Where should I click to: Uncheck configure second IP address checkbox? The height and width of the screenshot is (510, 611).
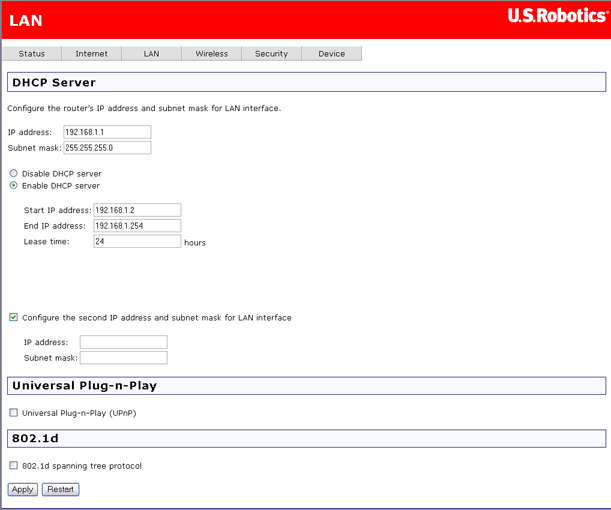click(x=14, y=317)
